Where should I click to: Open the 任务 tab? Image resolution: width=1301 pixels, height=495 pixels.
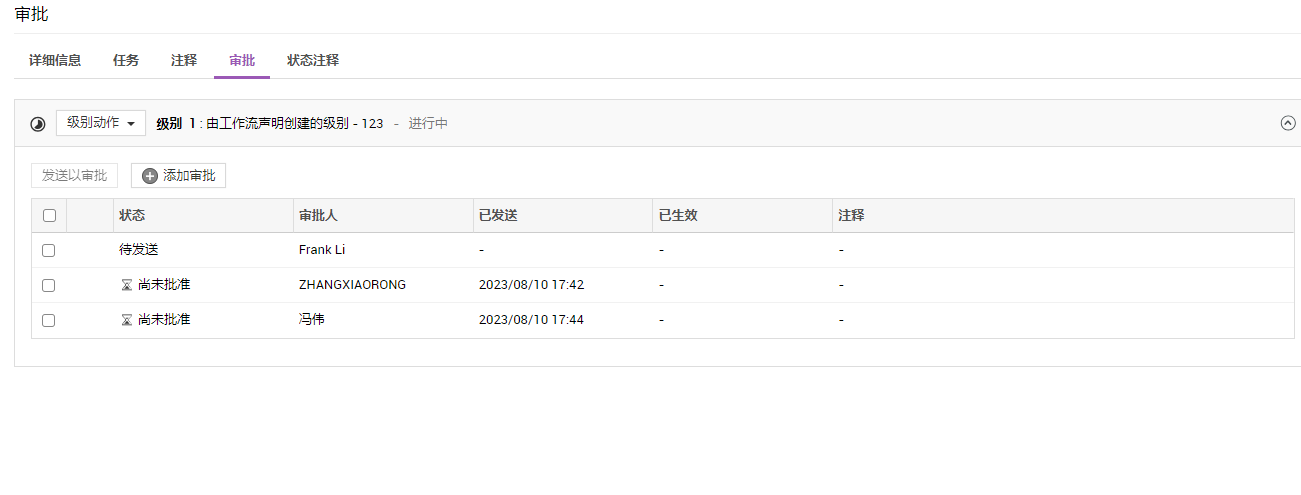click(126, 60)
